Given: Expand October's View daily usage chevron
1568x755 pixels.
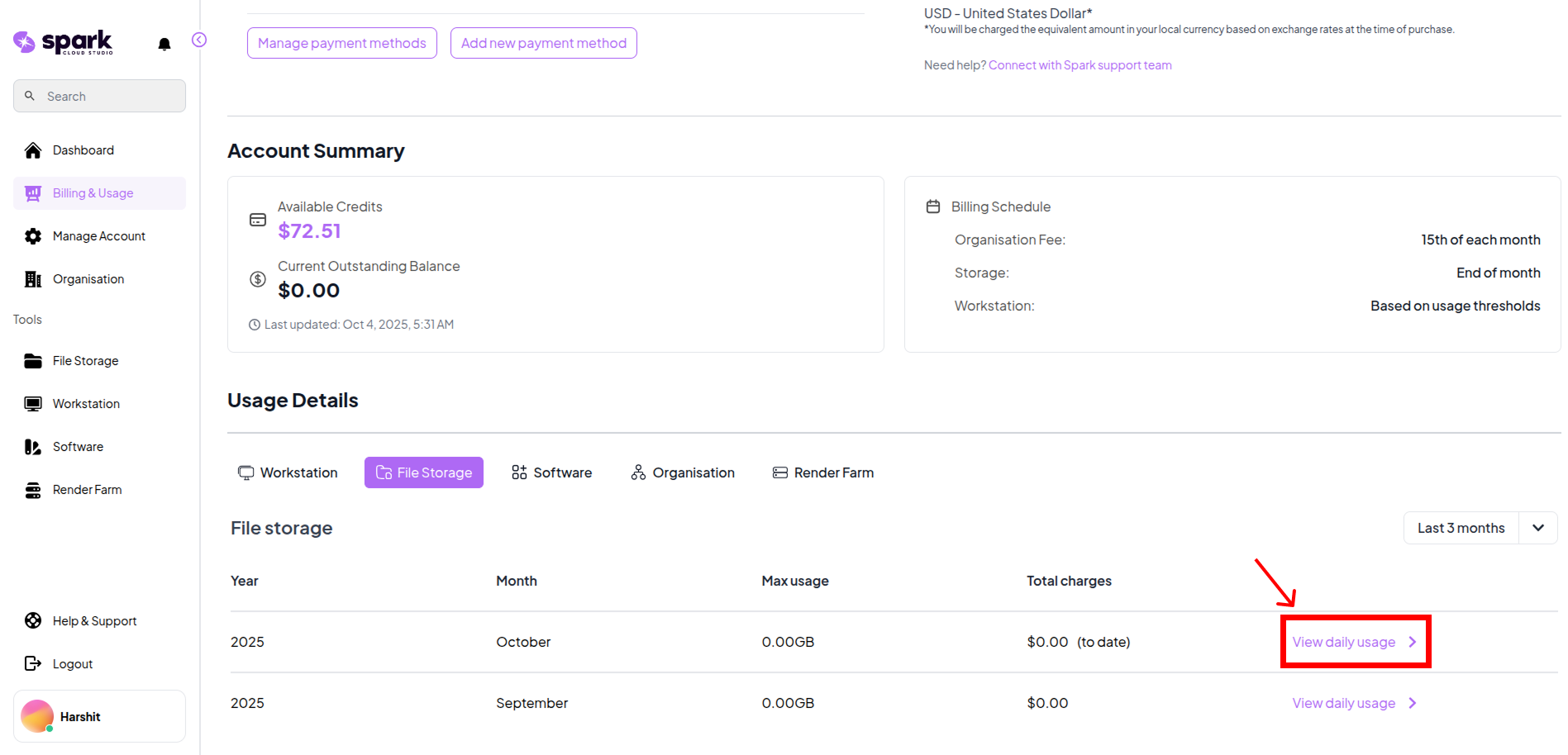Looking at the screenshot, I should pyautogui.click(x=1412, y=642).
